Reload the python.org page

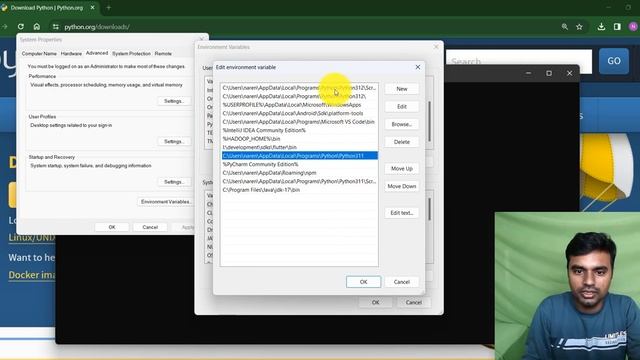tap(20, 27)
